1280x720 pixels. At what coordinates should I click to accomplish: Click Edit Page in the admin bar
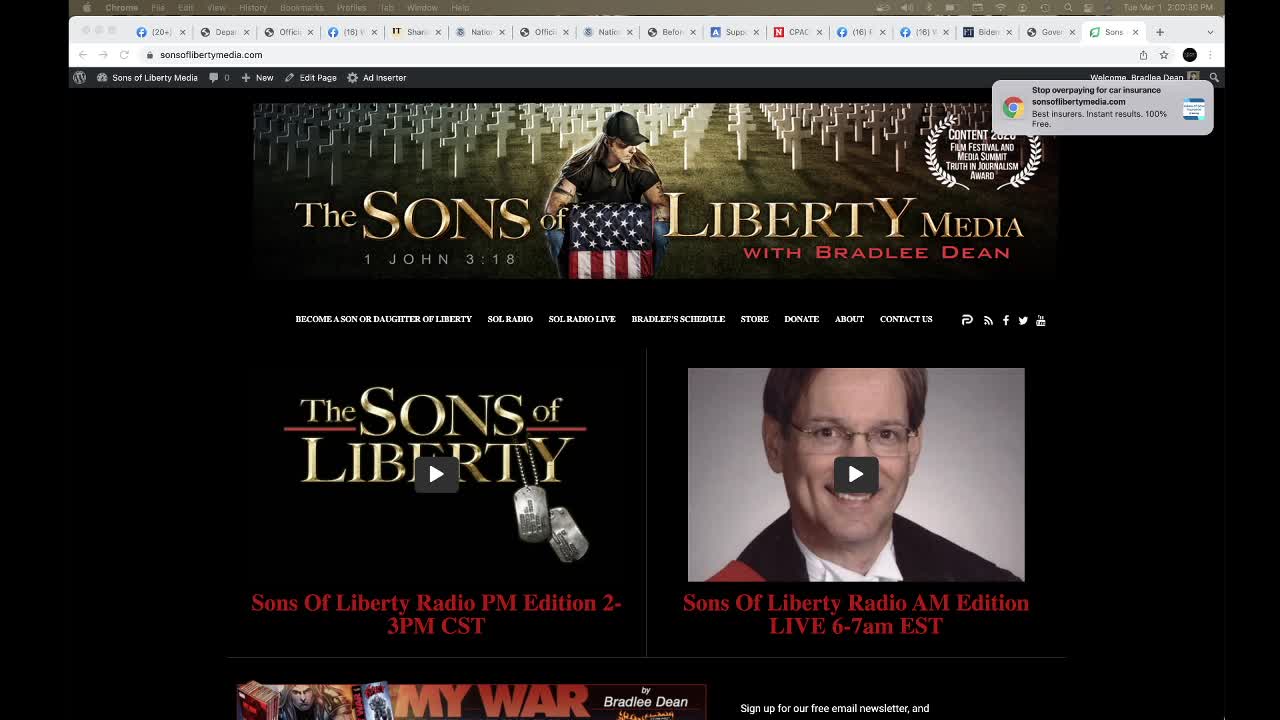[310, 77]
